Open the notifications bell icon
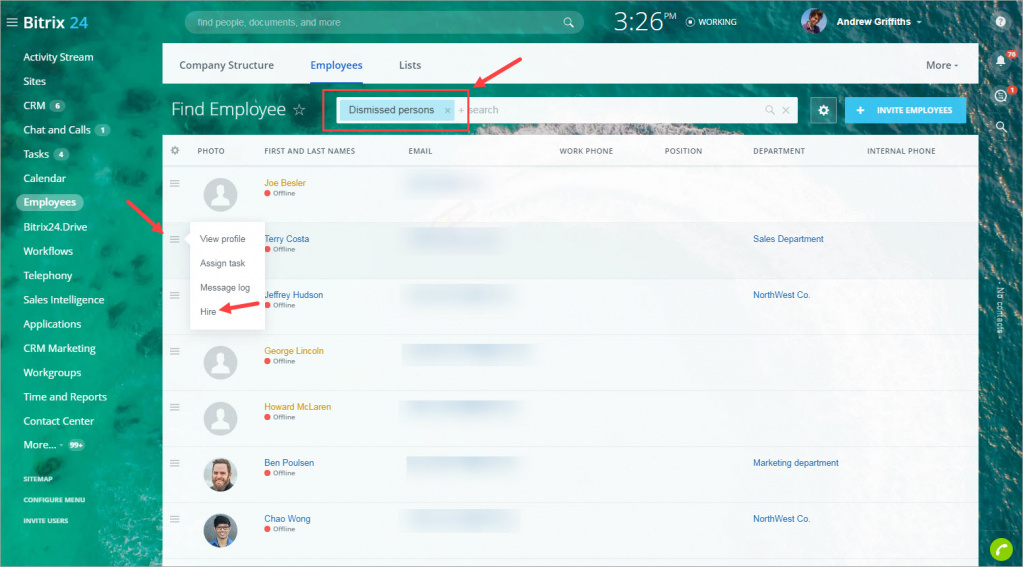The height and width of the screenshot is (567, 1023). coord(1000,61)
